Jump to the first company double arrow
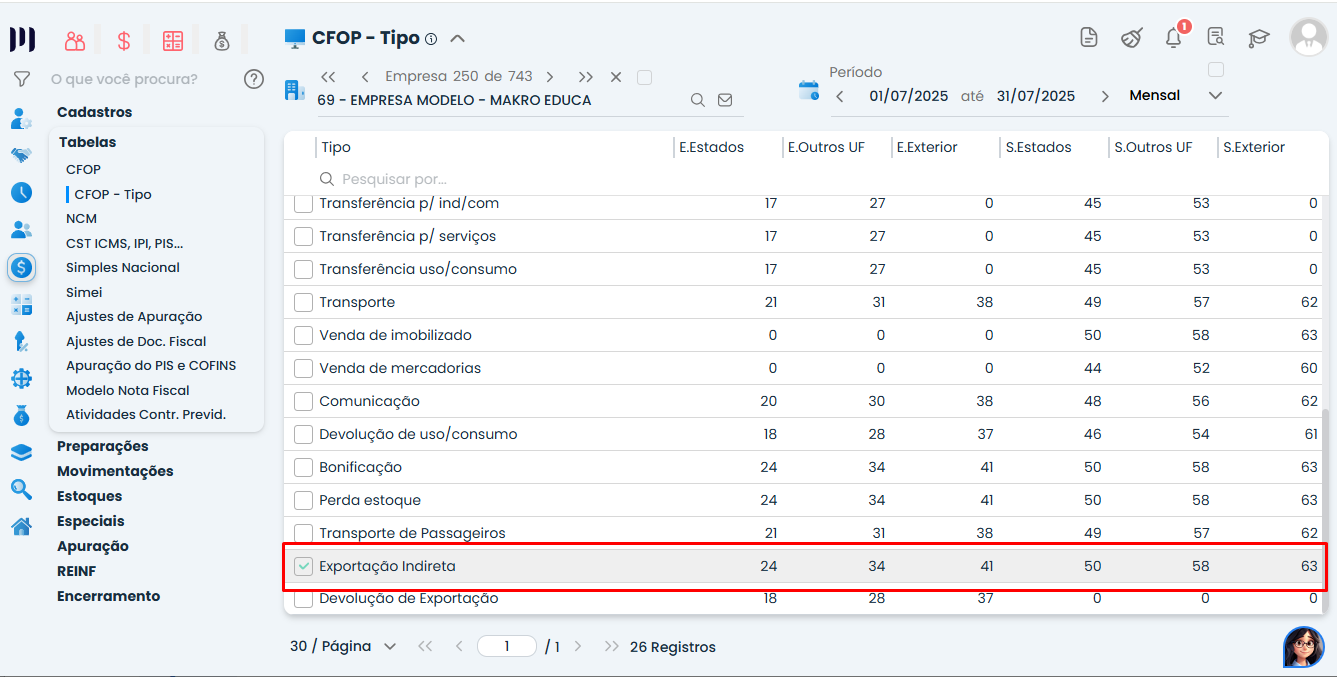 (x=328, y=77)
